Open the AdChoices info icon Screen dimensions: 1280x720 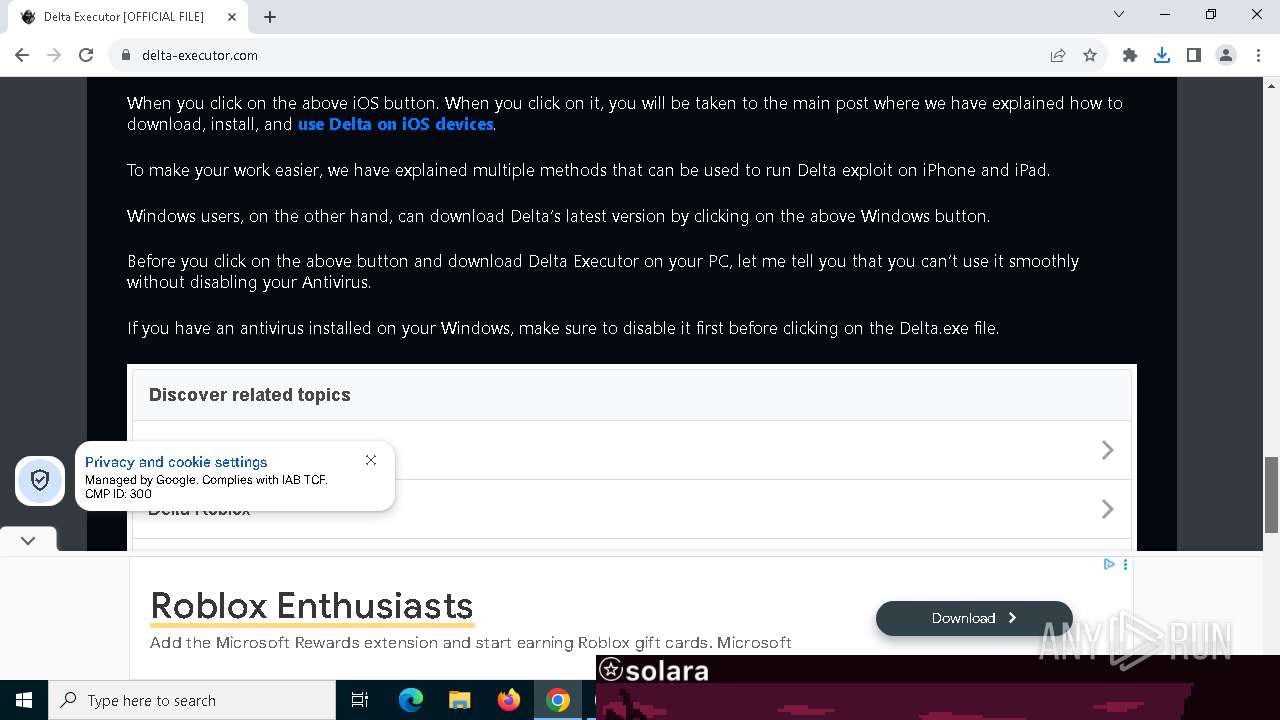pos(1109,564)
